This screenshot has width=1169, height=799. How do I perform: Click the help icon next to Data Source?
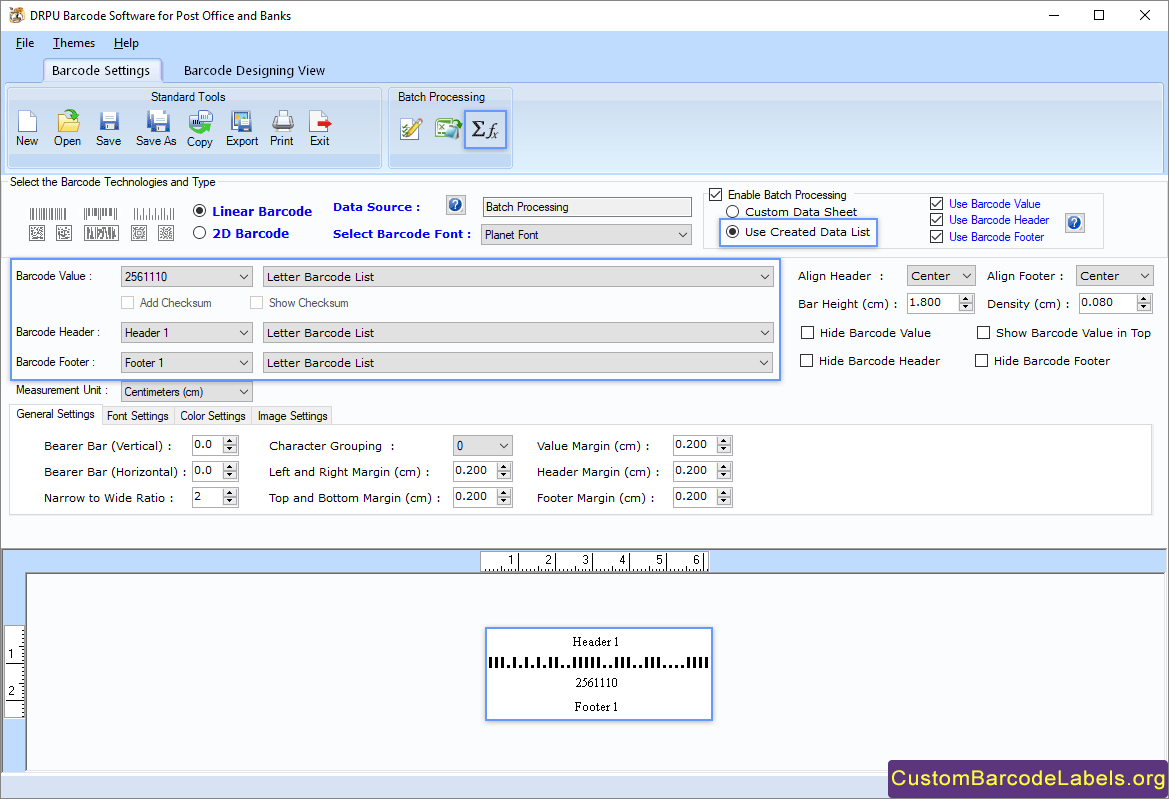[456, 205]
